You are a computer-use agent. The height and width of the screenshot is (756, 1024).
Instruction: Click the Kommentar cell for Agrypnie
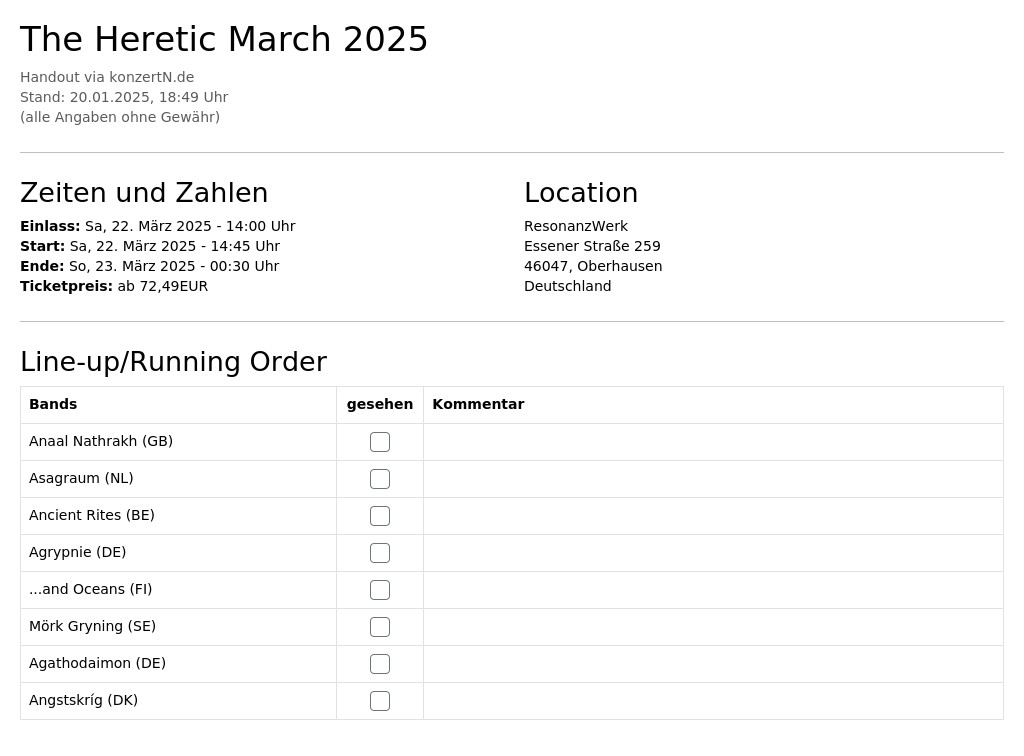point(713,553)
